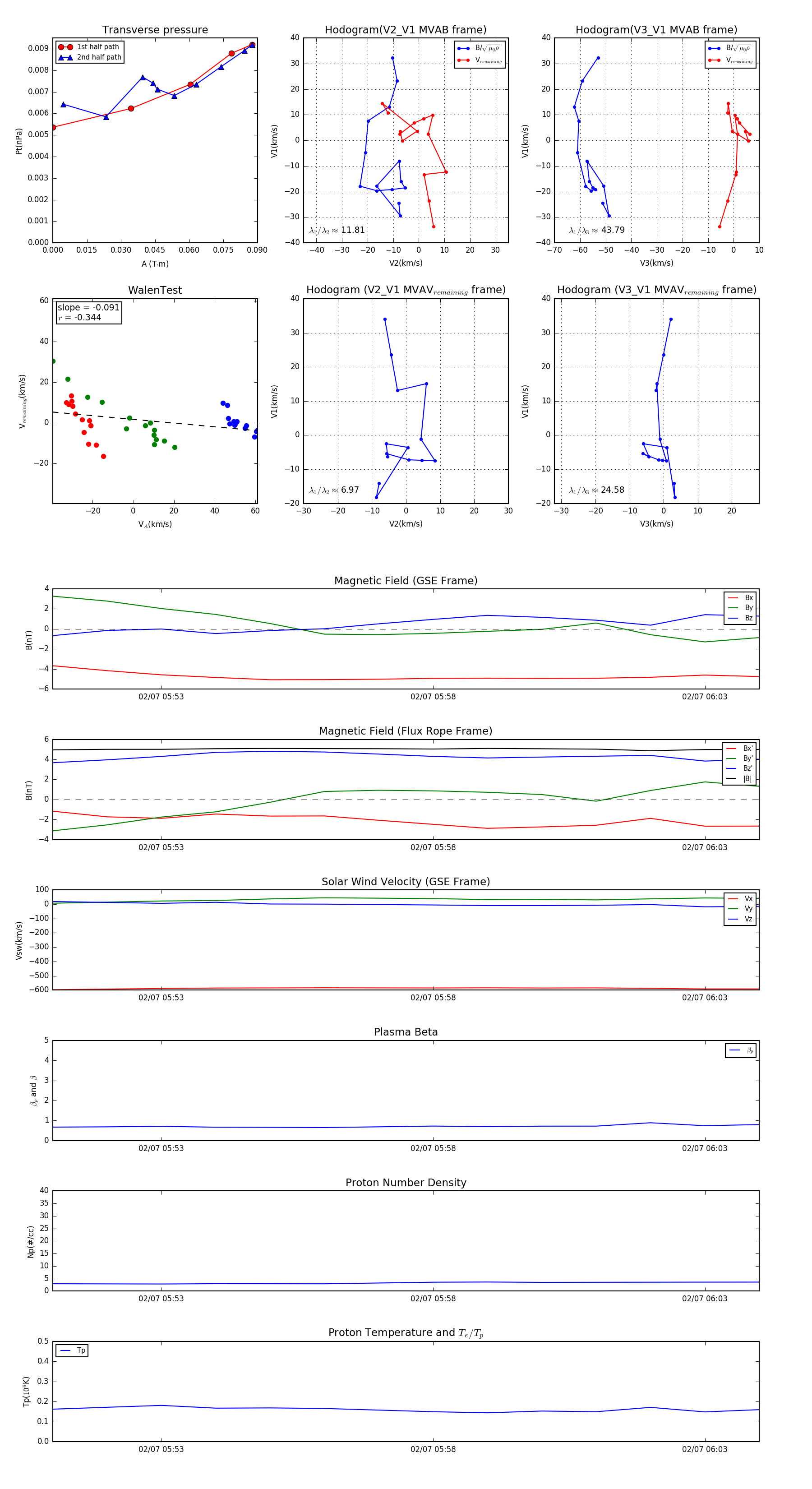Select the 'Magnetic Field (Flux Rope Frame)' title
The image size is (812, 1489).
coord(406,731)
